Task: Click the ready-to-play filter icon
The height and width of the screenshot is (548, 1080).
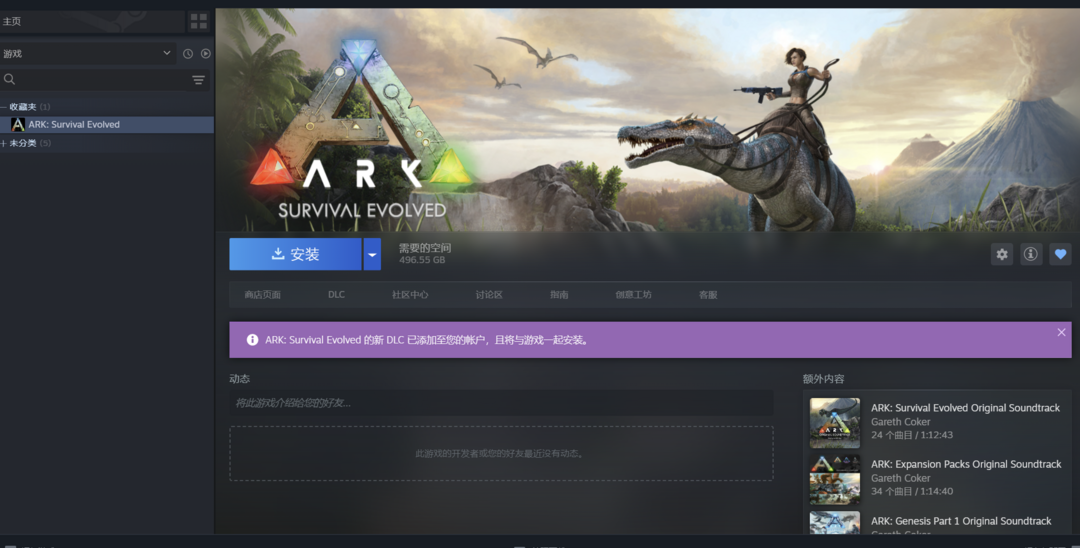Action: pos(205,54)
